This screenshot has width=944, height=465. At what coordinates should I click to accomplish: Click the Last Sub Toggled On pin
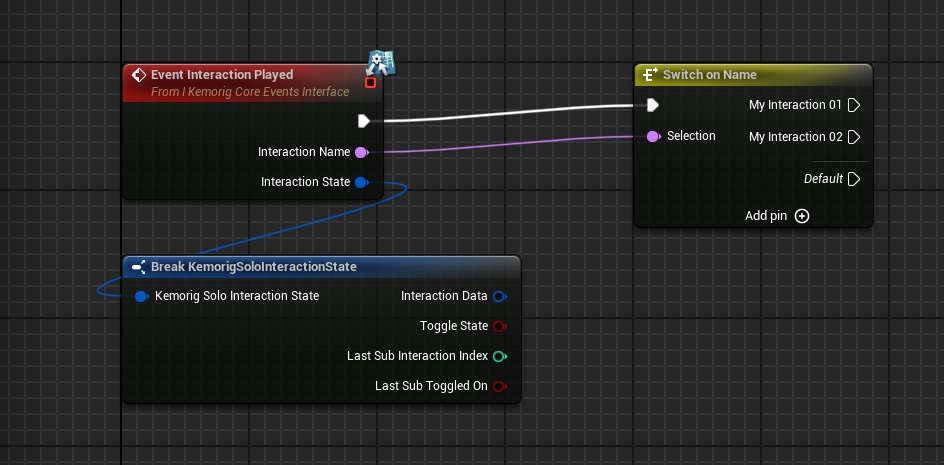pos(499,386)
